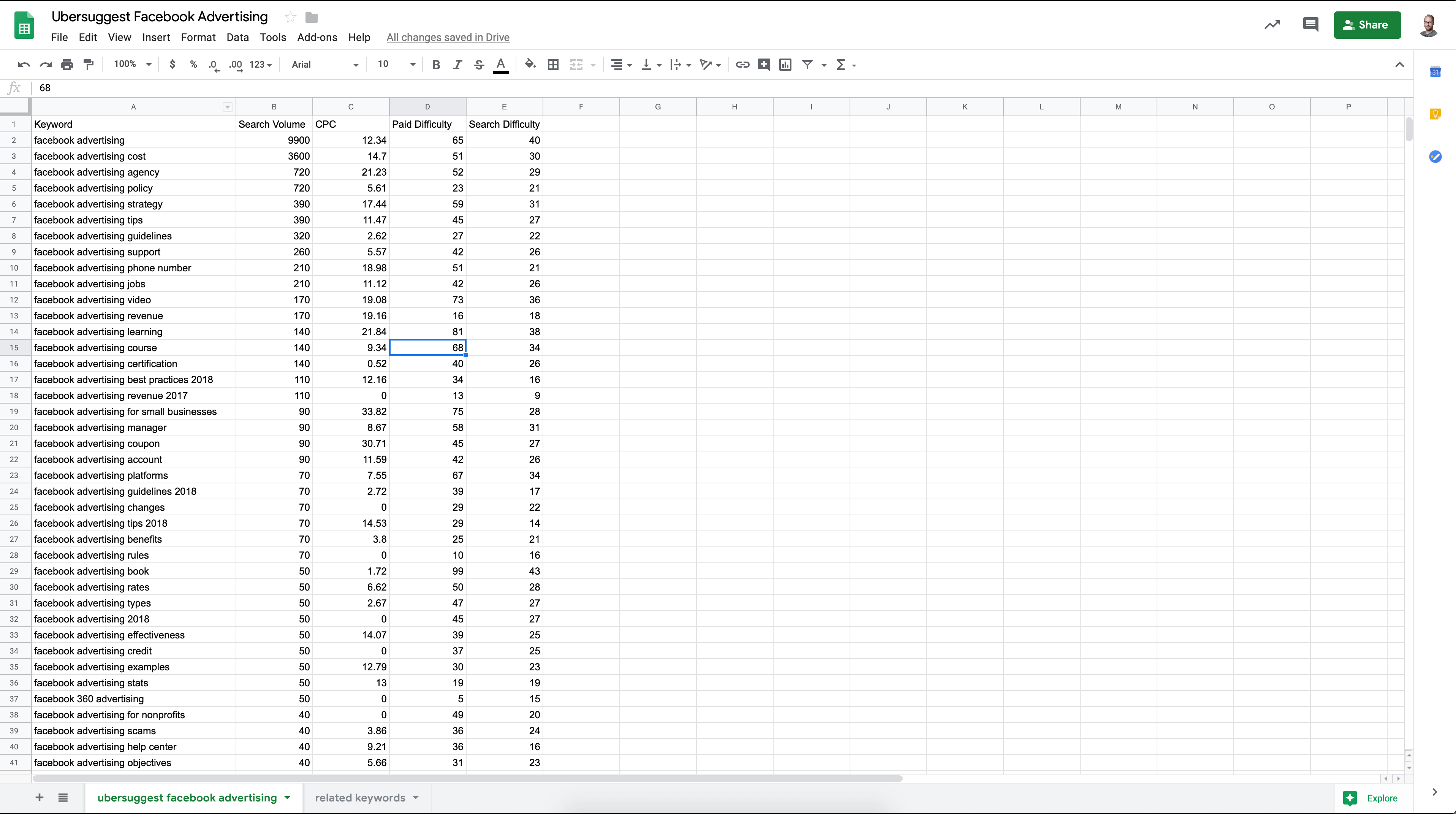Open the File menu
The height and width of the screenshot is (814, 1456).
coord(59,37)
